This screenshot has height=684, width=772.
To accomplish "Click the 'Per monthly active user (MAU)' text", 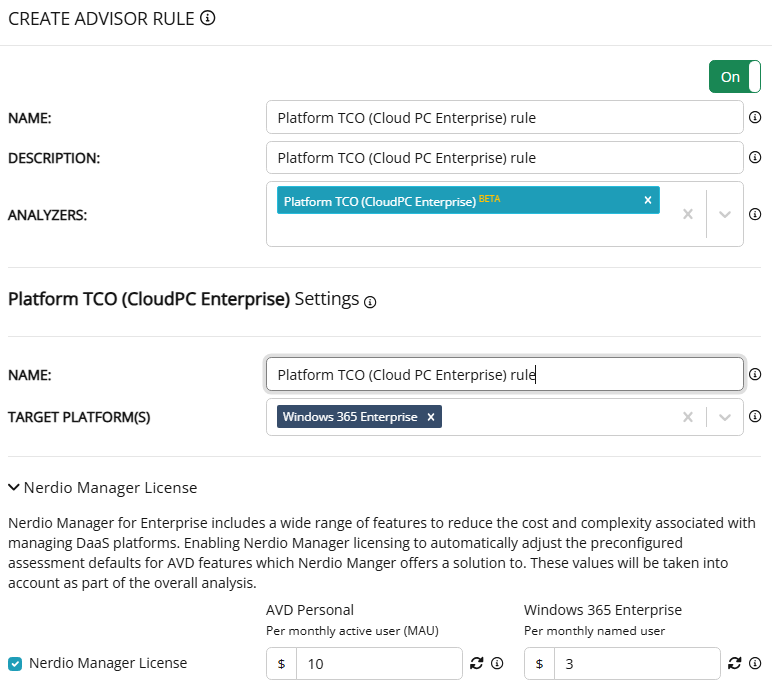I will coord(352,631).
